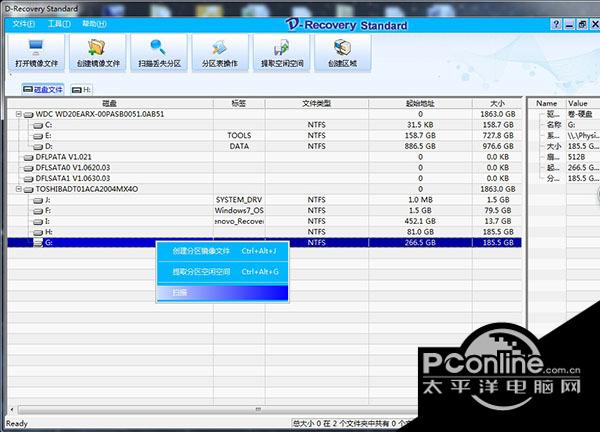This screenshot has height=432, width=600.
Task: Click drive icon next to E:
Action: [x=38, y=136]
